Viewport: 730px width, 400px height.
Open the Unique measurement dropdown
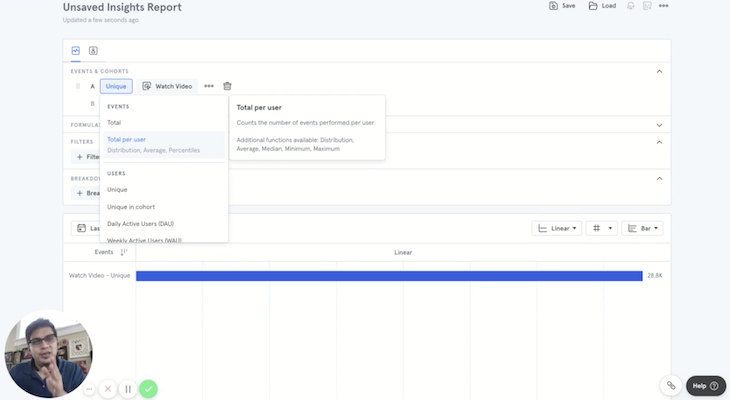116,86
